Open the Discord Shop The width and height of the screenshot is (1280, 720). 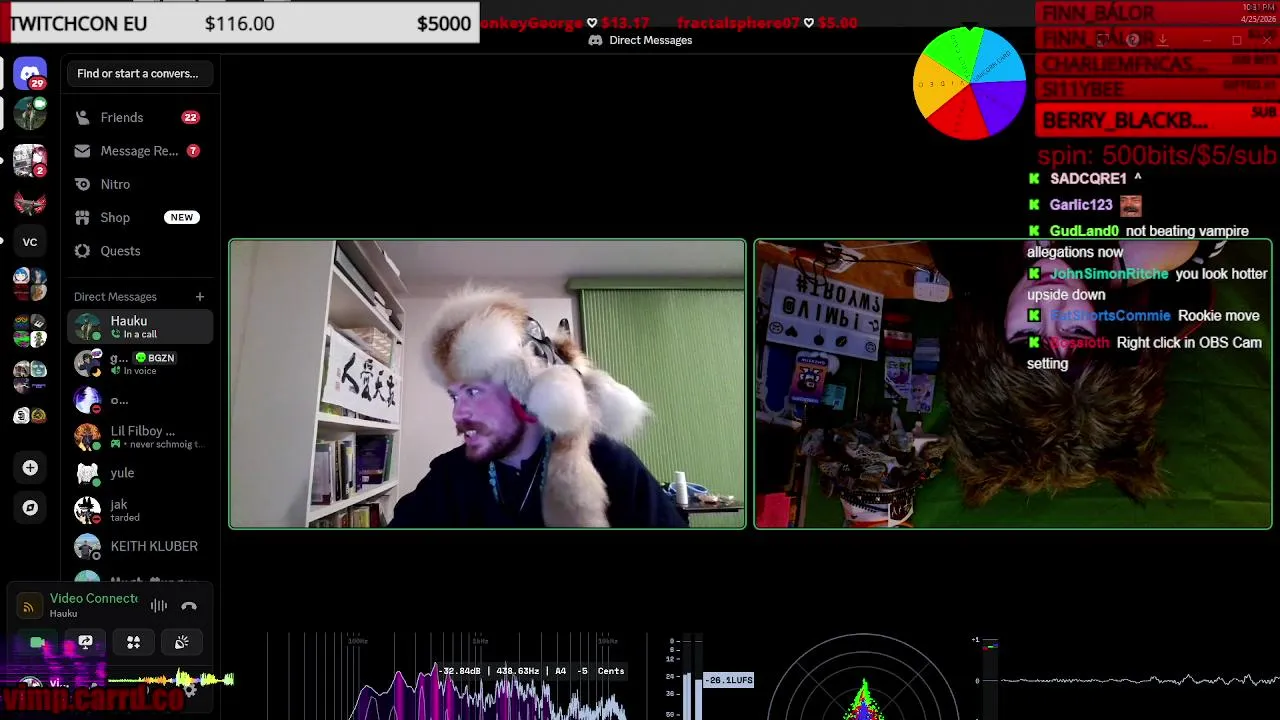point(140,217)
